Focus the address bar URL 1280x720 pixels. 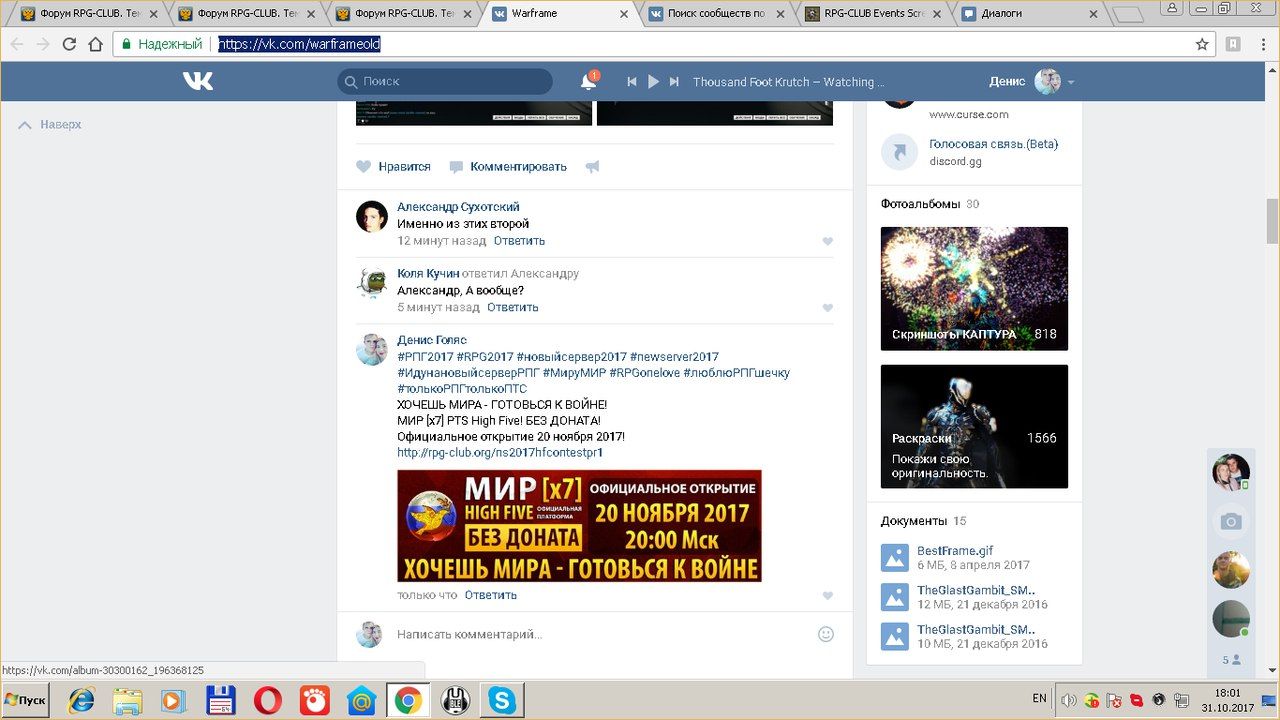tap(300, 44)
